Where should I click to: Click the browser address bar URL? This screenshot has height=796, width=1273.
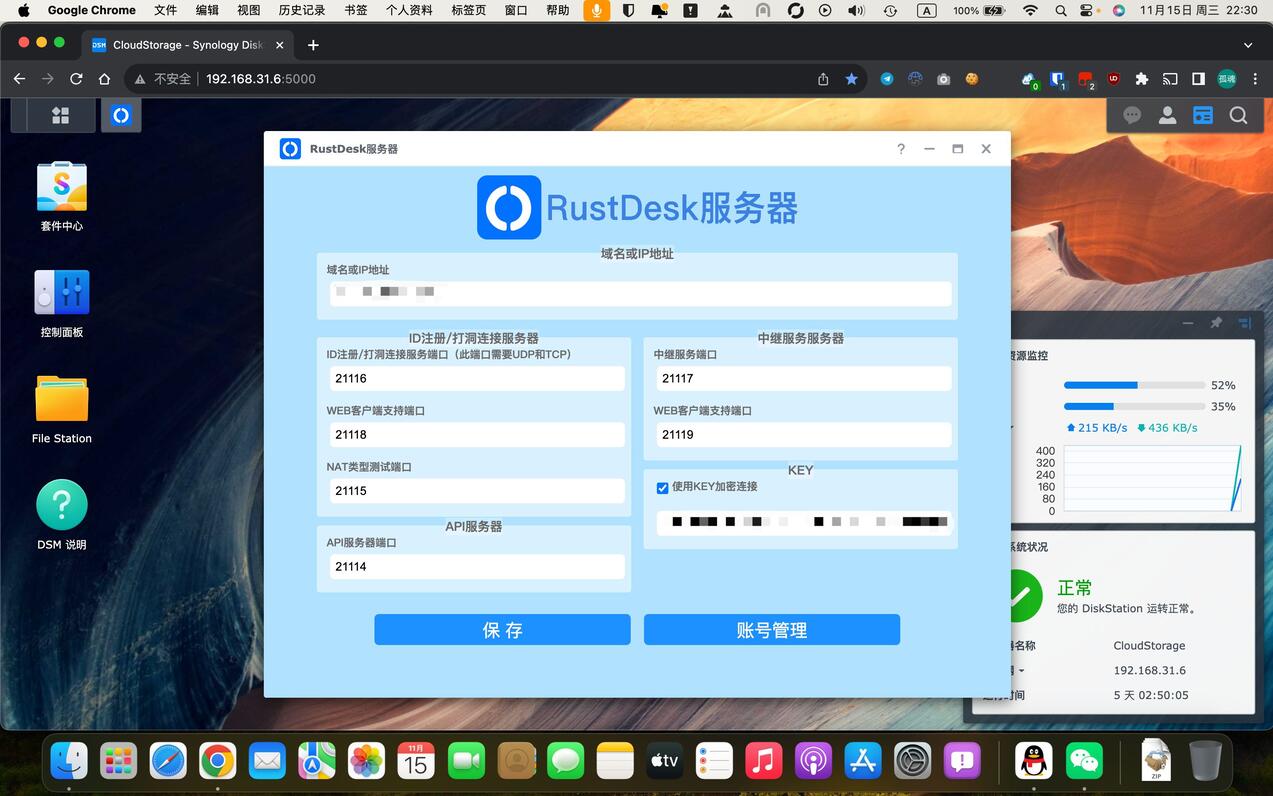point(261,79)
